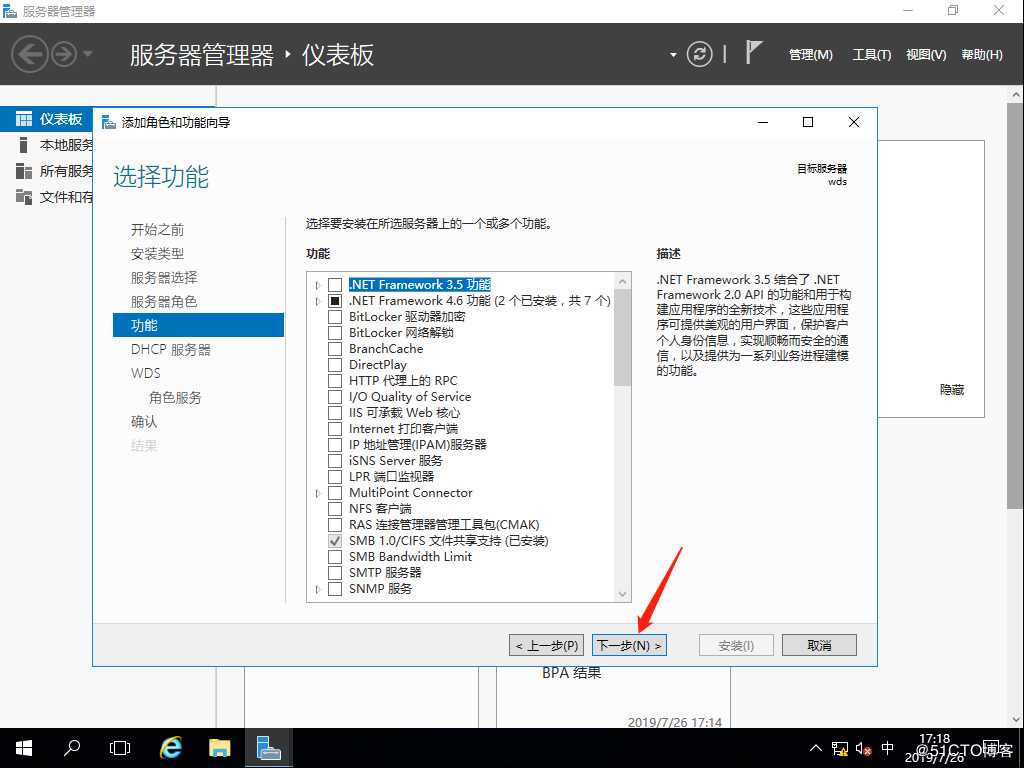
Task: Click the local server icon in sidebar
Action: pos(24,144)
